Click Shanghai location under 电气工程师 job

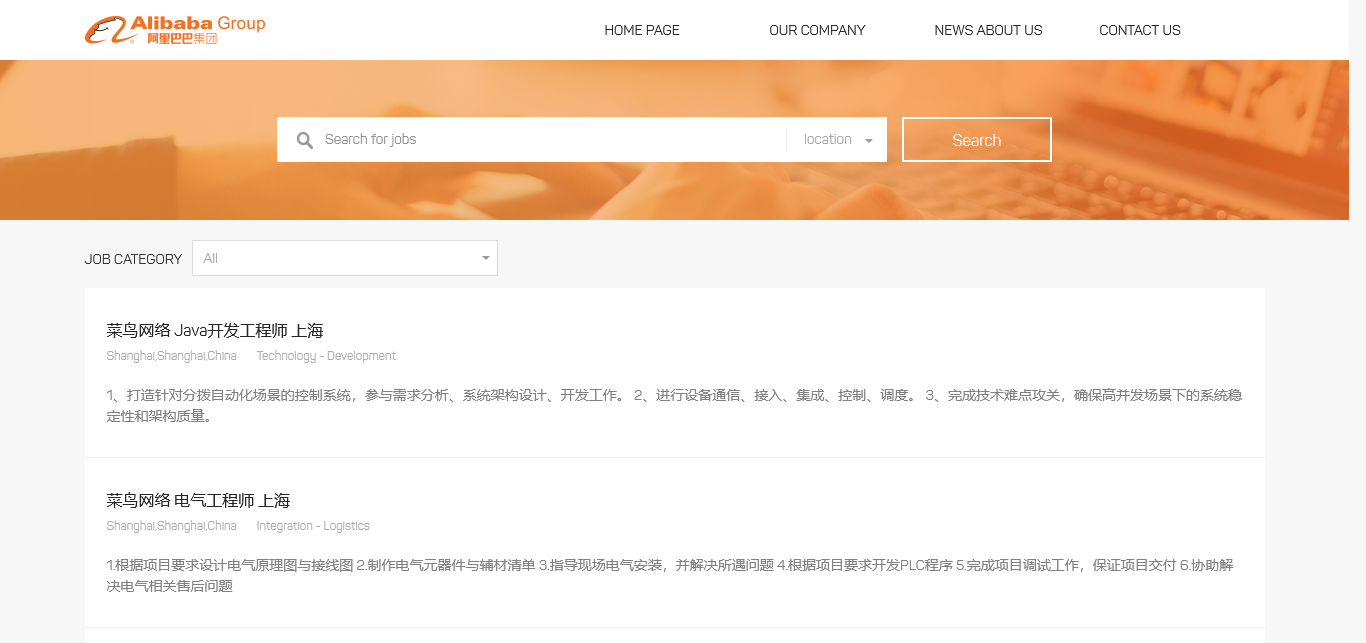coord(171,526)
